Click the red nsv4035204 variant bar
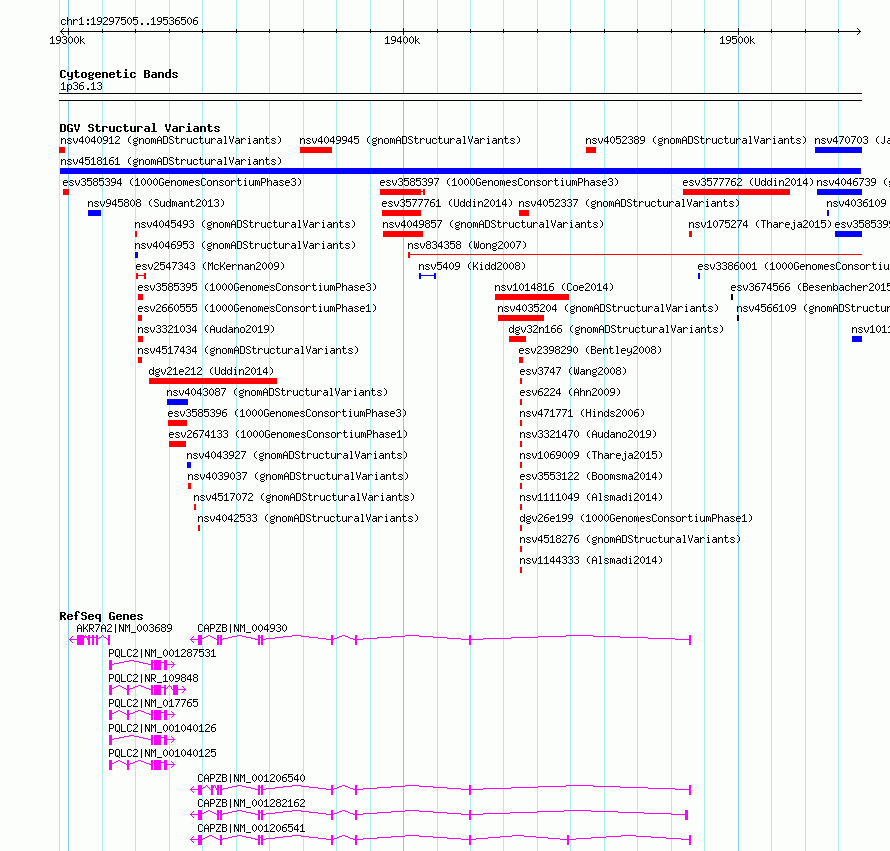This screenshot has width=890, height=851. pos(521,318)
